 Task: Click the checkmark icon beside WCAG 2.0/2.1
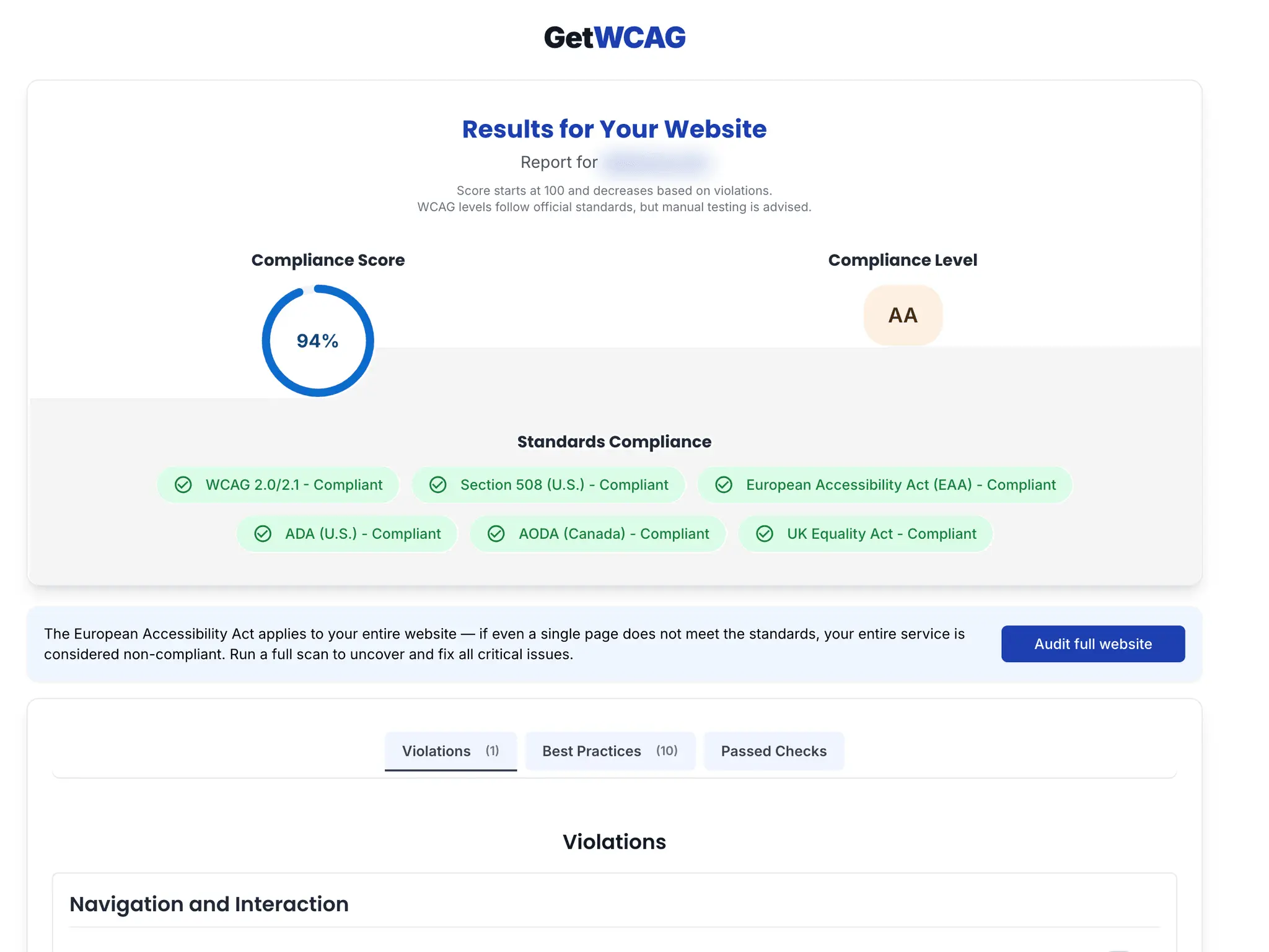[x=183, y=484]
